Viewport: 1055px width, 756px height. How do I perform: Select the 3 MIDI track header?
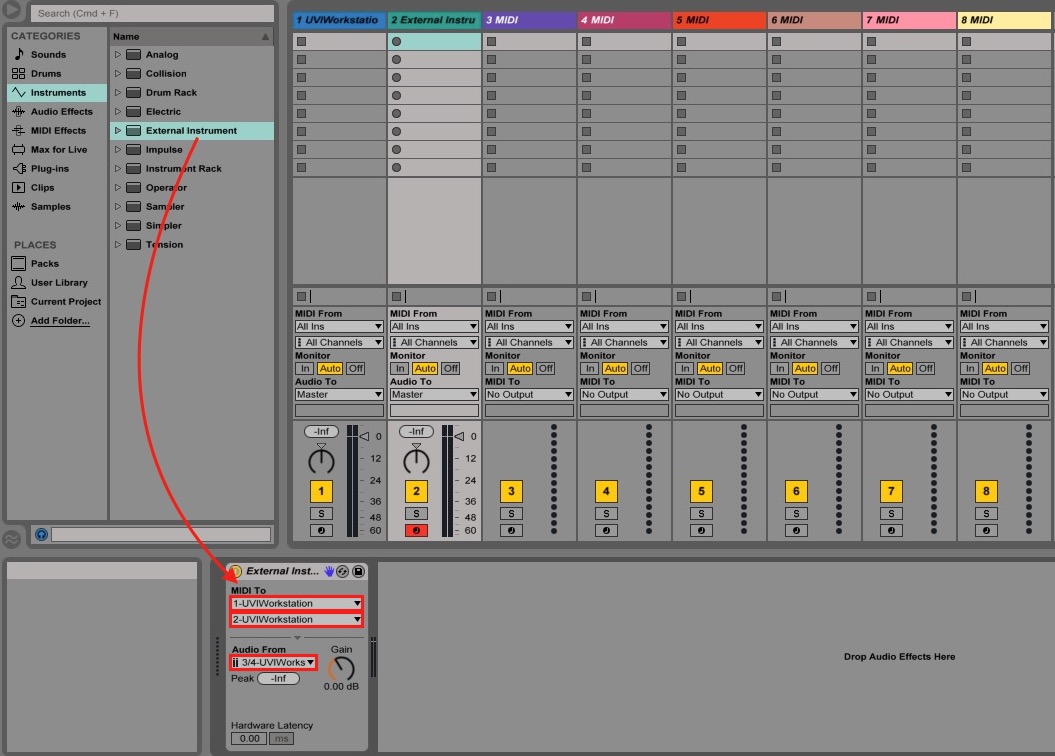click(x=529, y=20)
